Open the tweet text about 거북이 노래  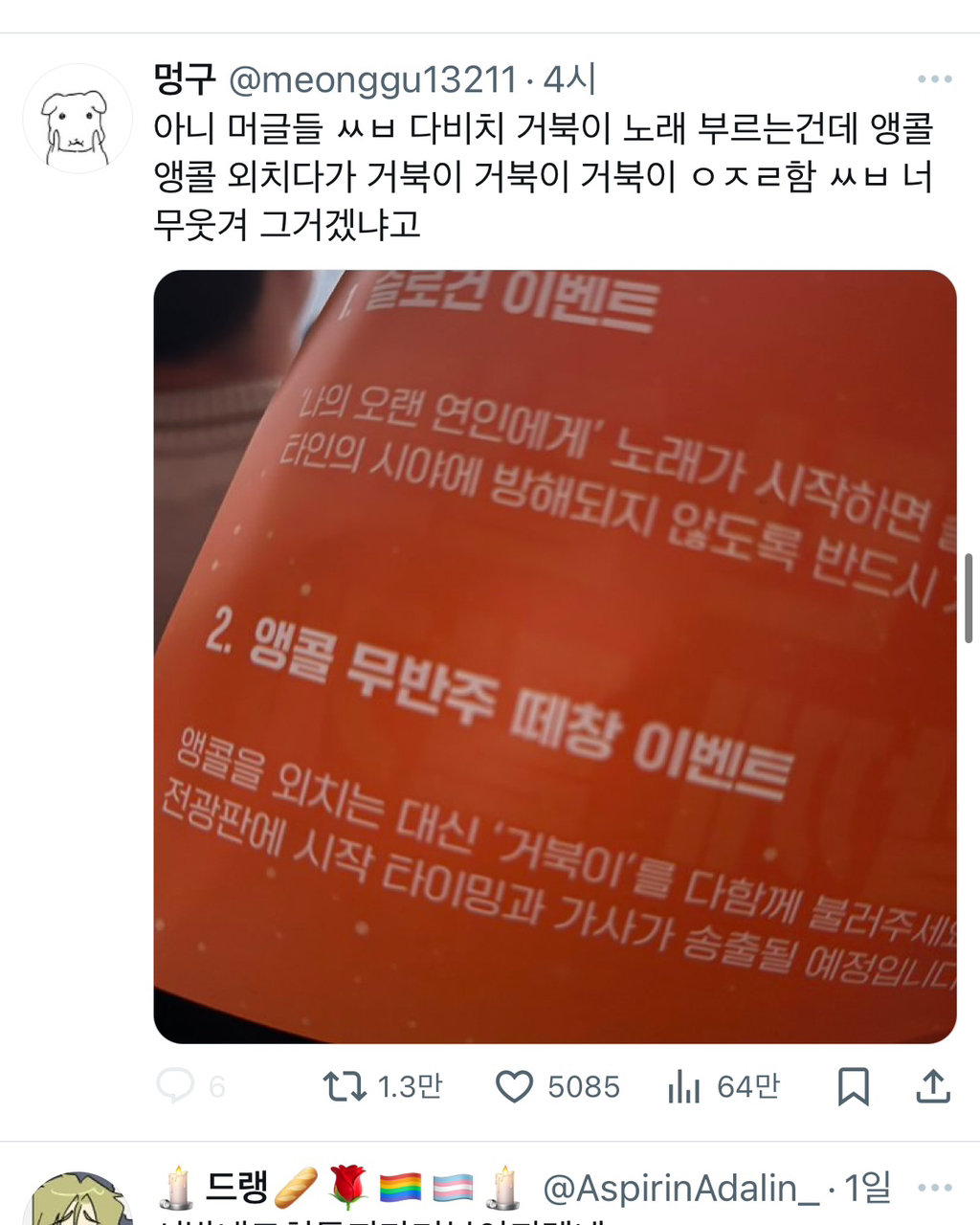[544, 177]
